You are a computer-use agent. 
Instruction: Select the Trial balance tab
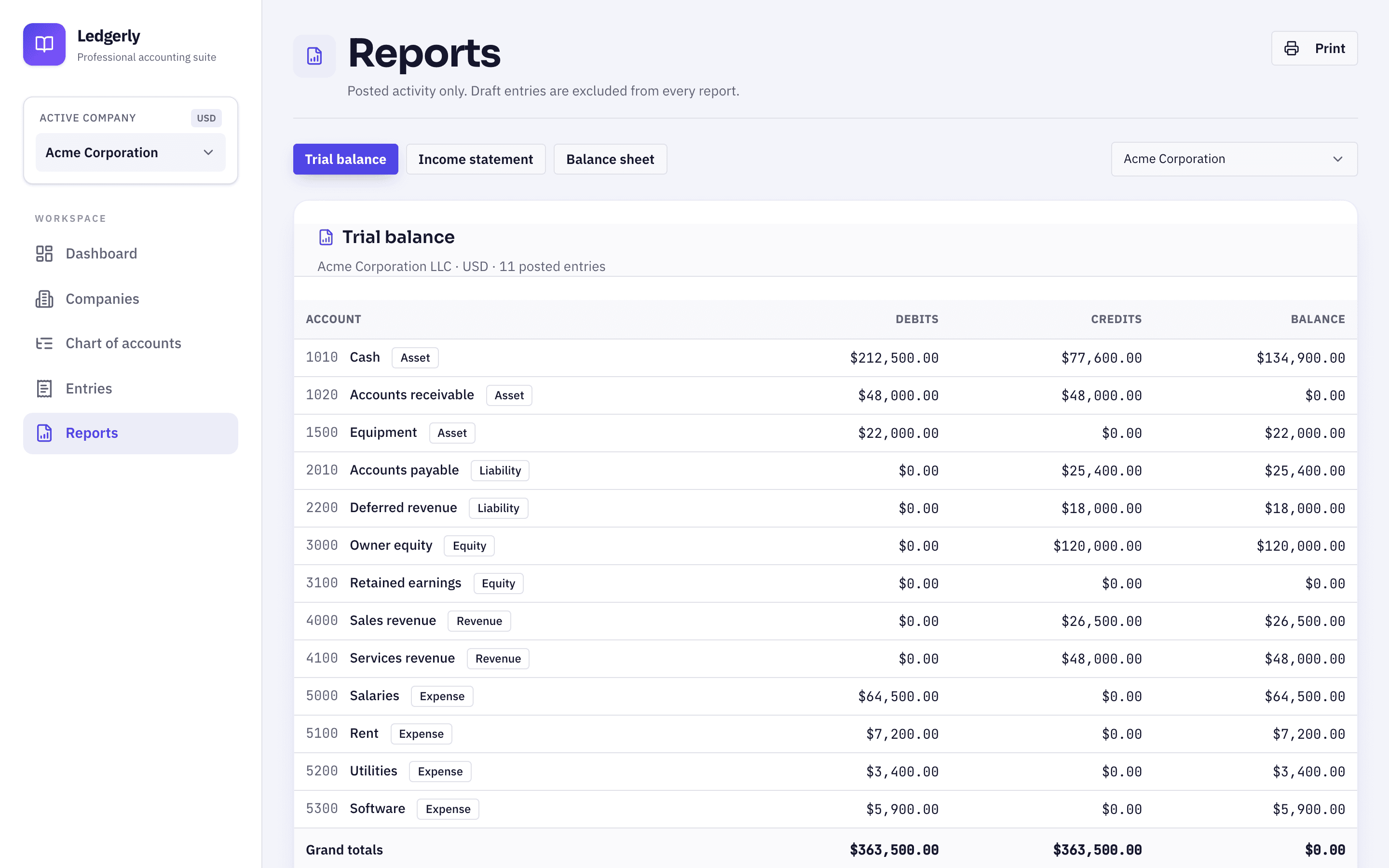(345, 159)
